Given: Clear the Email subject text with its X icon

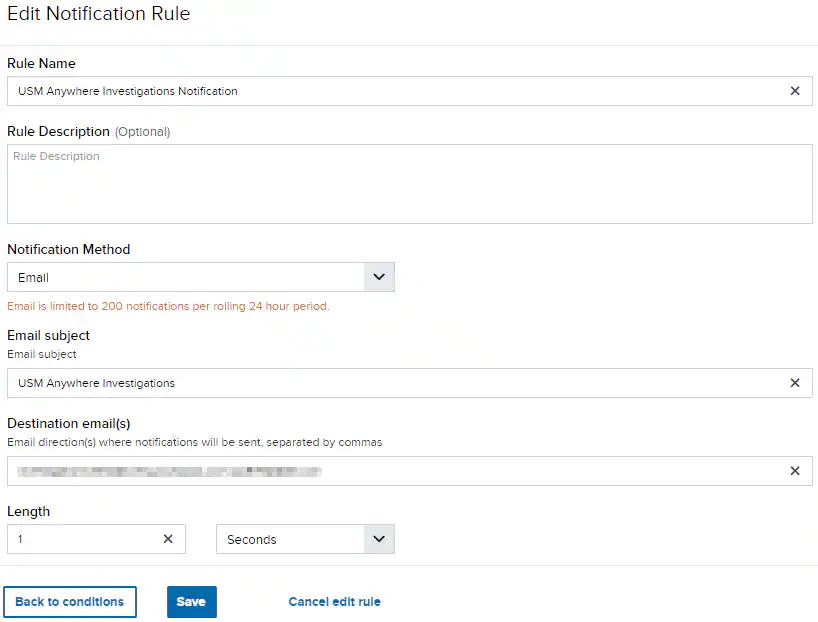Looking at the screenshot, I should tap(795, 383).
